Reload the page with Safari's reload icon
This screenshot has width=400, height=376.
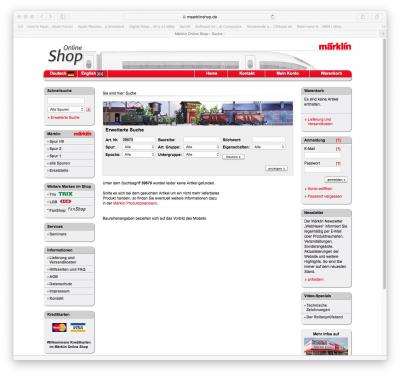[x=273, y=16]
